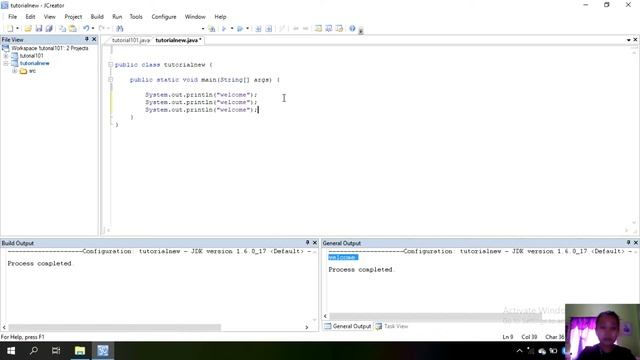This screenshot has width=640, height=360.
Task: Expand the src folder node
Action: (x=15, y=71)
